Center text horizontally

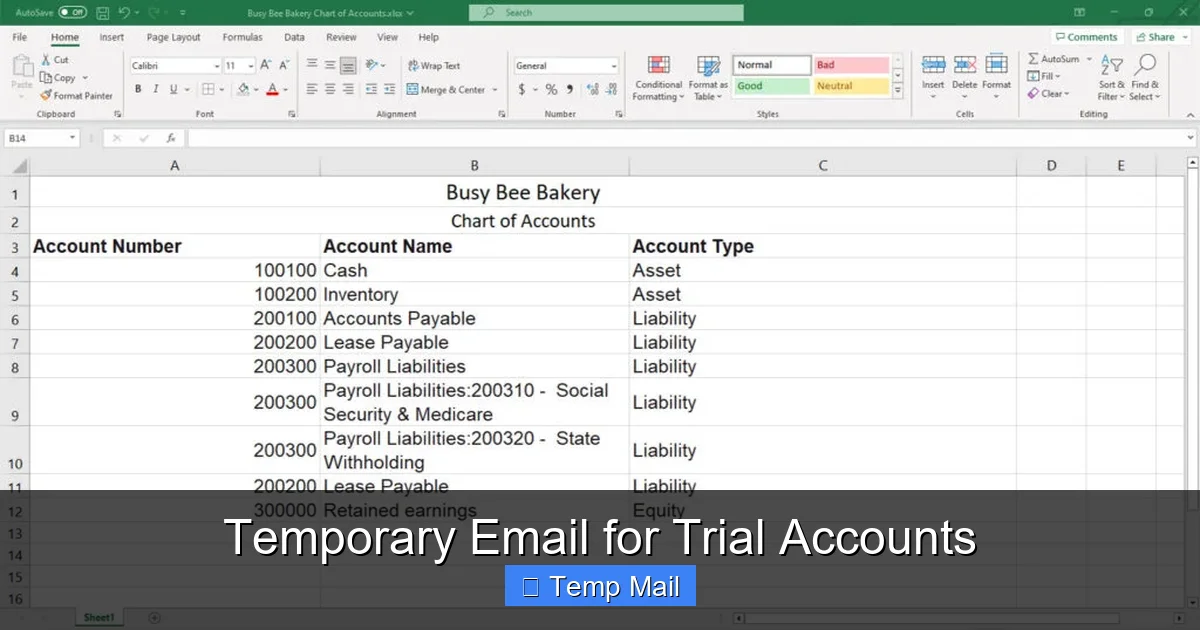tap(330, 89)
